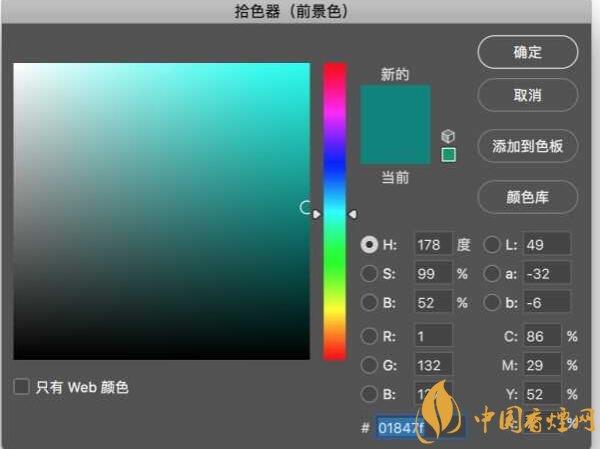Click the cube-shaped web-safe warning icon
Screen dimensions: 600x449
[448, 136]
